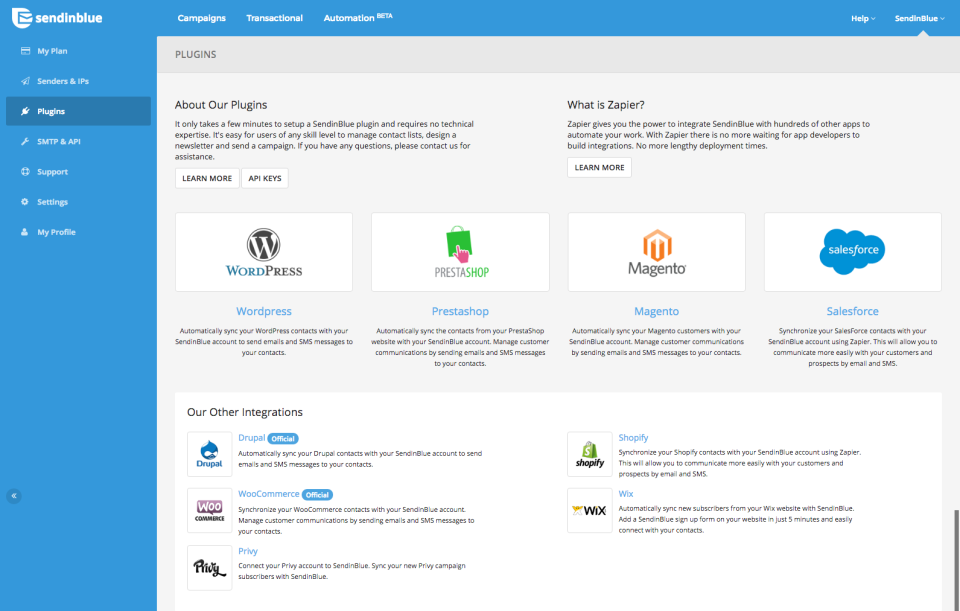This screenshot has width=960, height=611.
Task: Open the SendinBlue account dropdown
Action: point(918,17)
